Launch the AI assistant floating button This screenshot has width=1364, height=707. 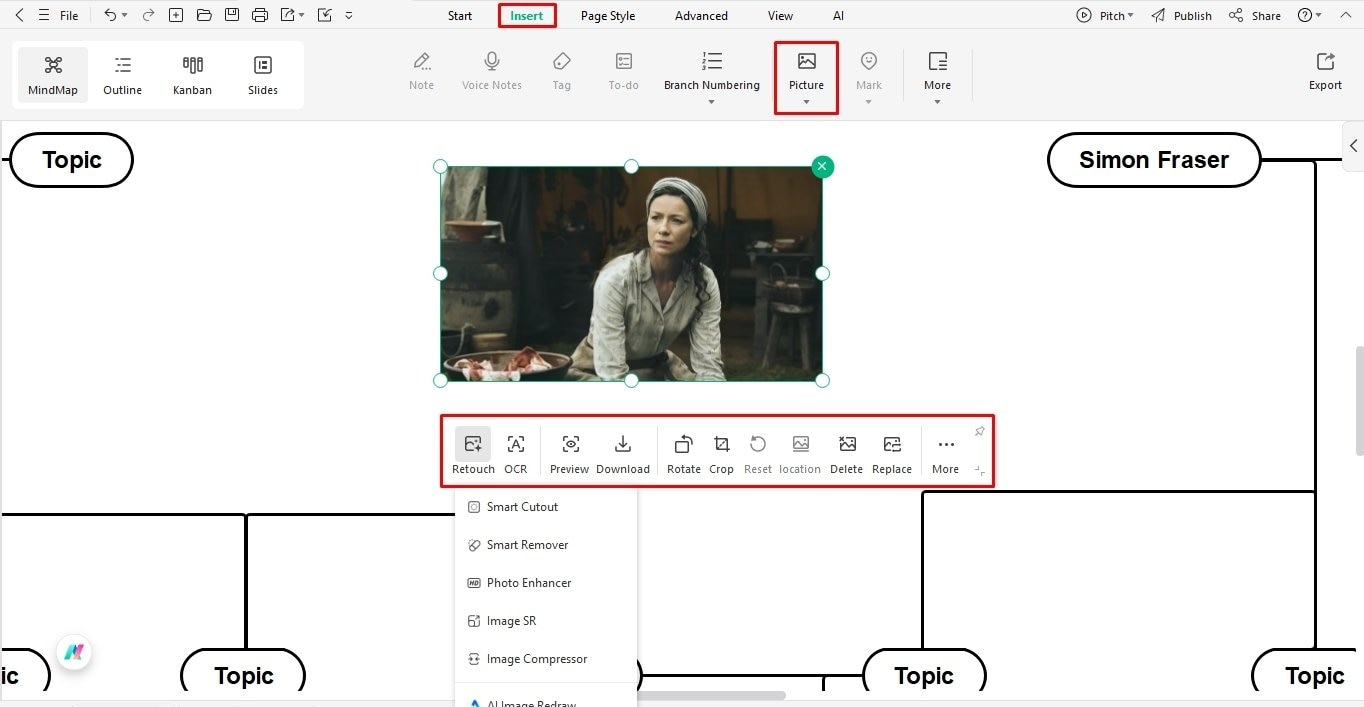click(x=74, y=652)
